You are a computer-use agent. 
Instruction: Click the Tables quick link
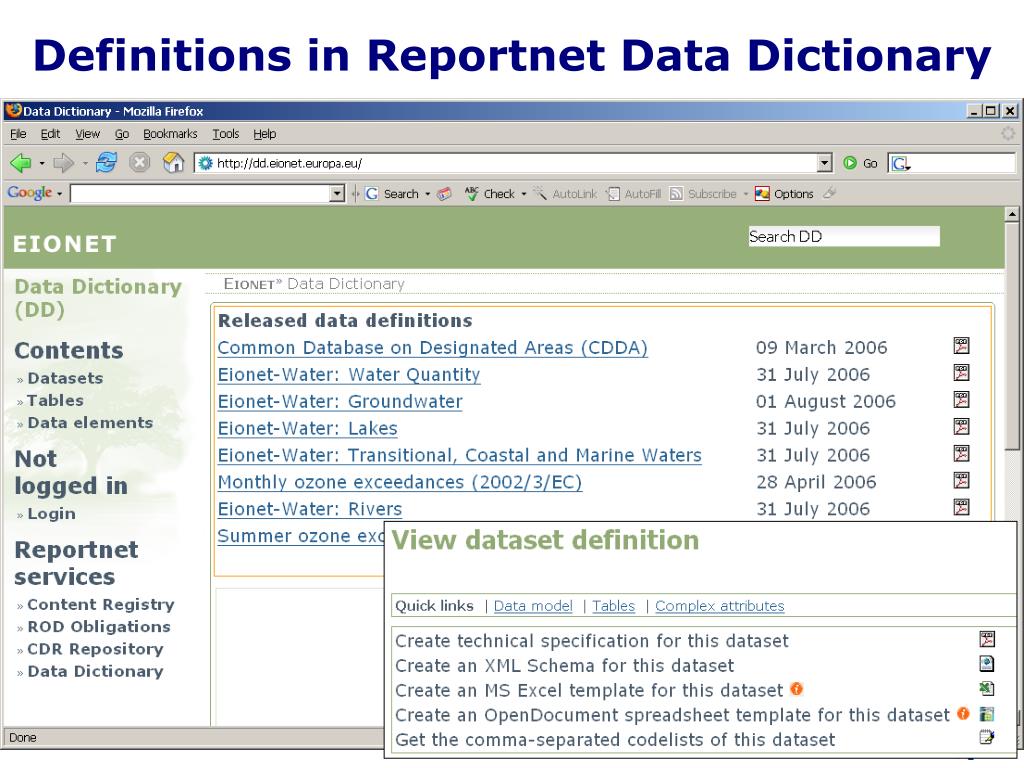(613, 606)
